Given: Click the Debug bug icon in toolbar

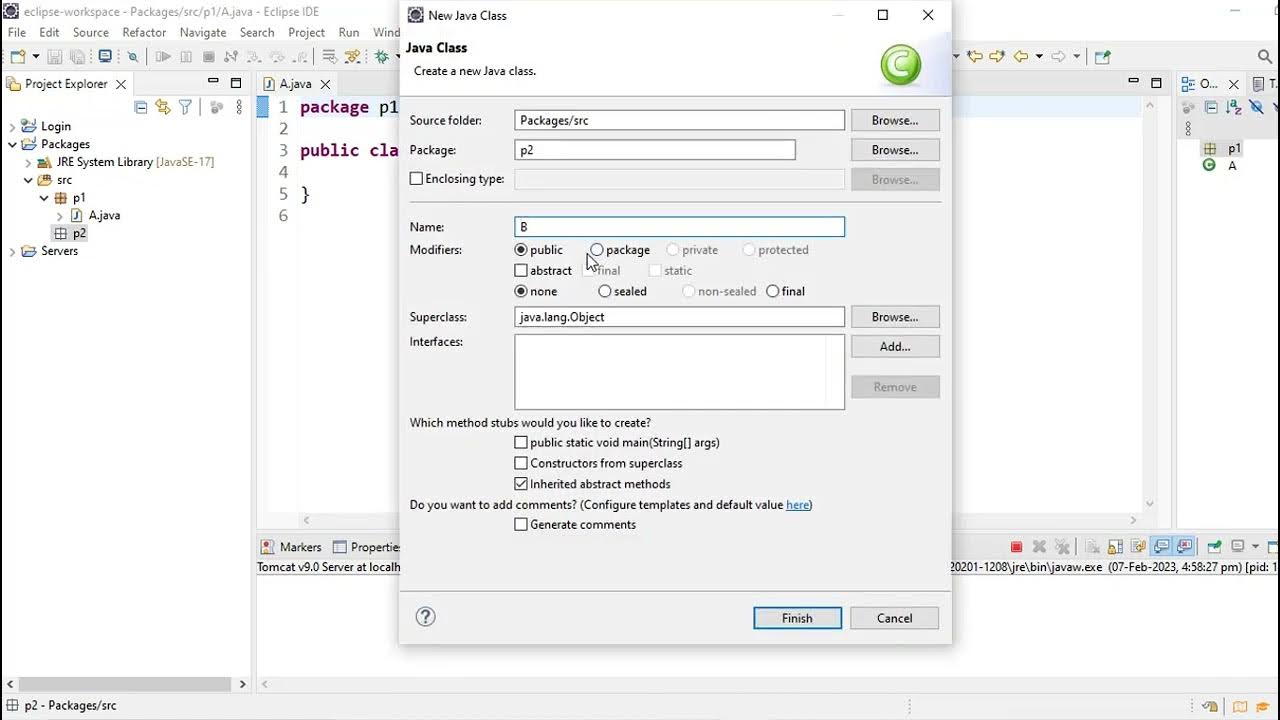Looking at the screenshot, I should [380, 57].
